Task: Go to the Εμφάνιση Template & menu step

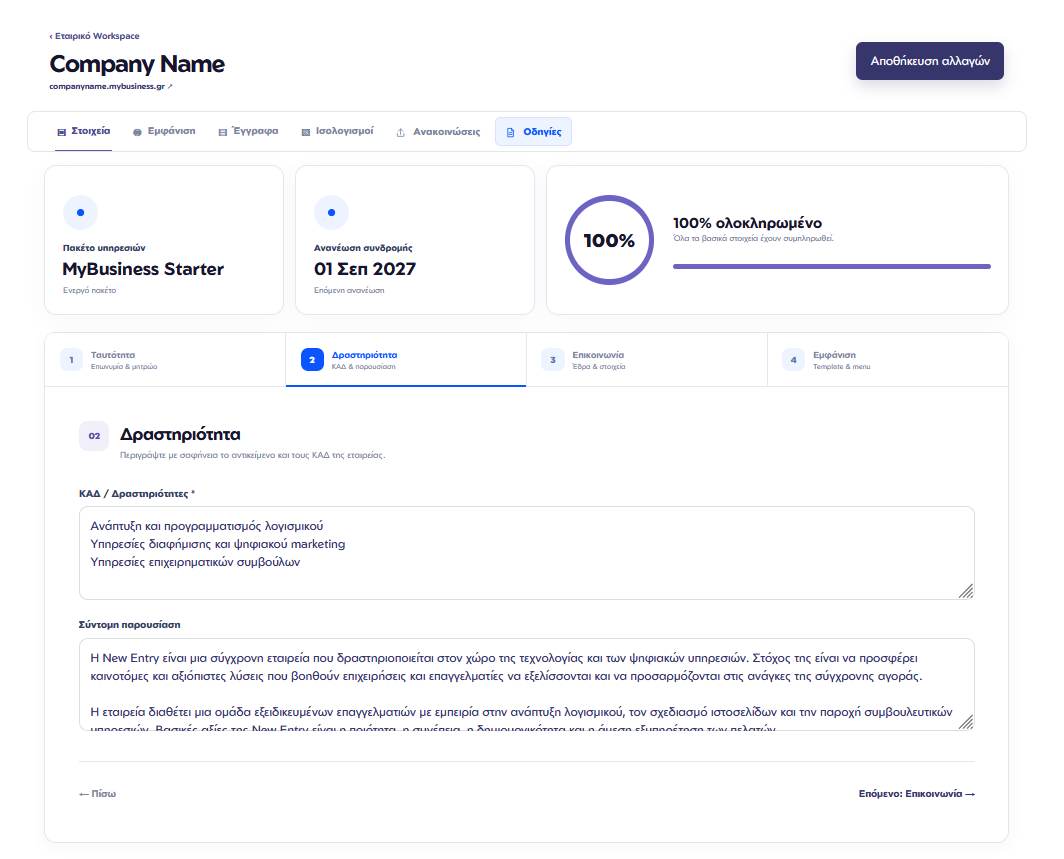Action: click(888, 360)
